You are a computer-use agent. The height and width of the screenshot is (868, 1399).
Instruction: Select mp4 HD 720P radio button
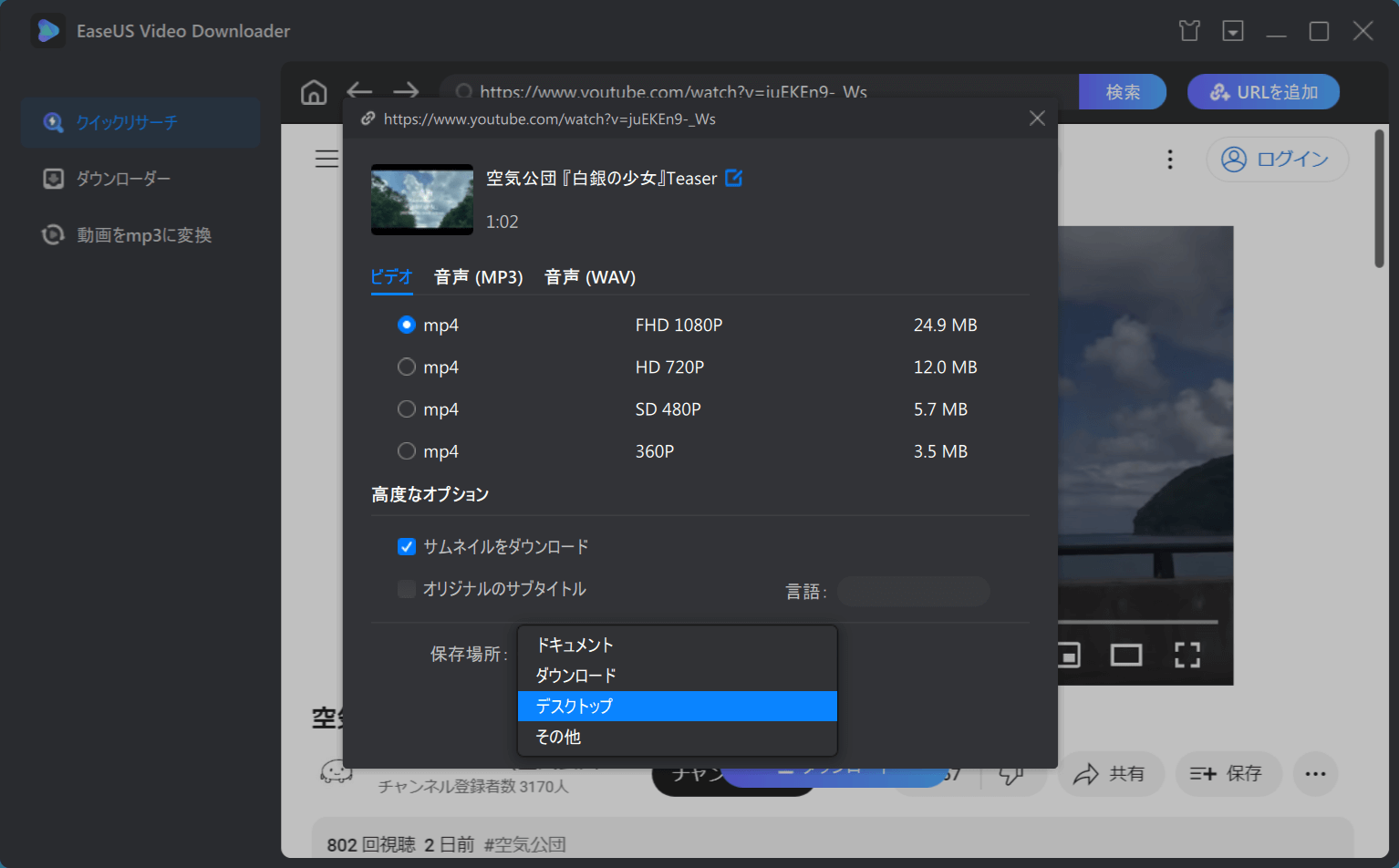coord(407,367)
